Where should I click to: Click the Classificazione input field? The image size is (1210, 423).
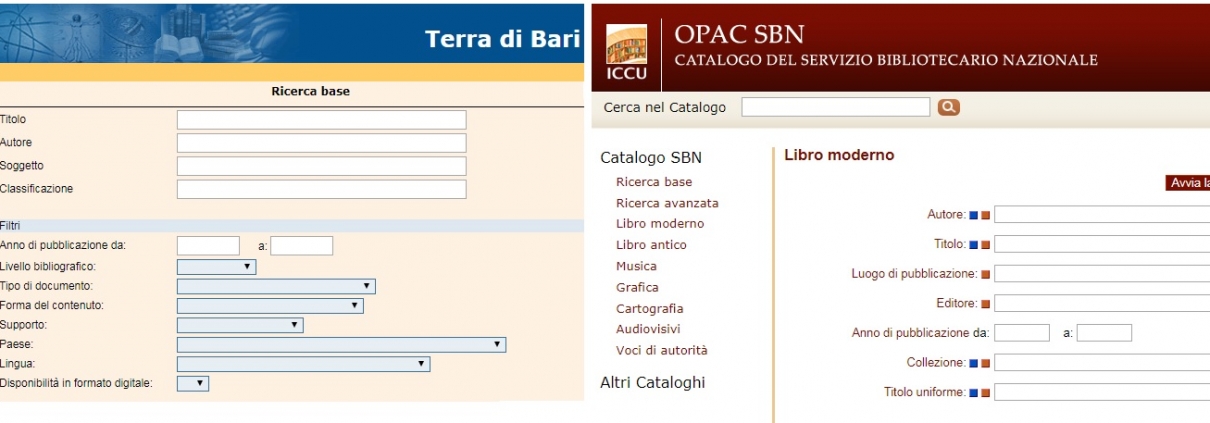click(x=321, y=189)
